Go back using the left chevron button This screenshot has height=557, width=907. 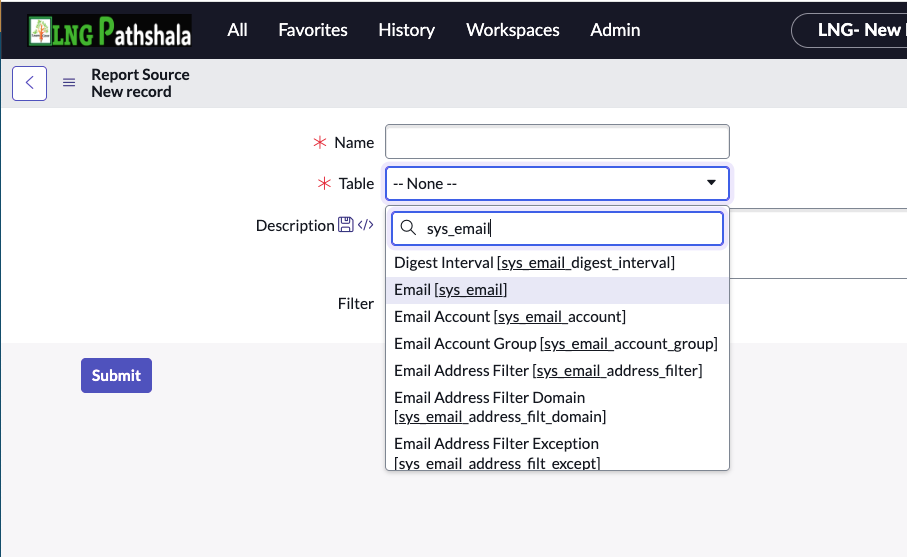[30, 83]
